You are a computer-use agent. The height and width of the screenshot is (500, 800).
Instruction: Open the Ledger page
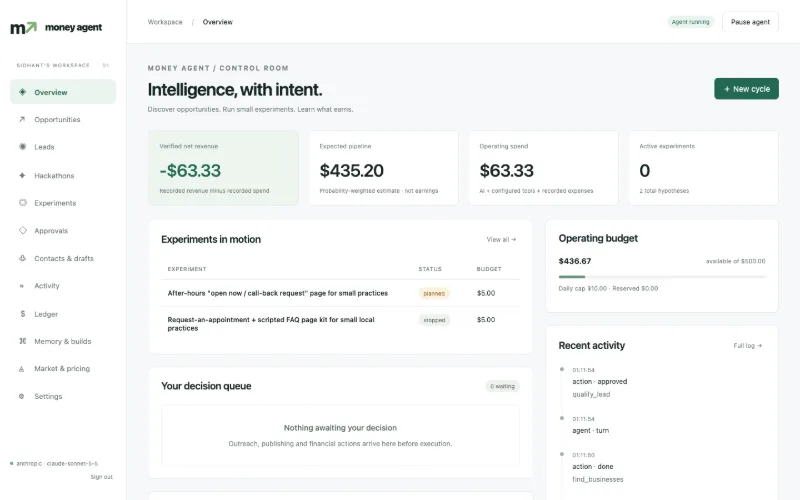coord(63,314)
